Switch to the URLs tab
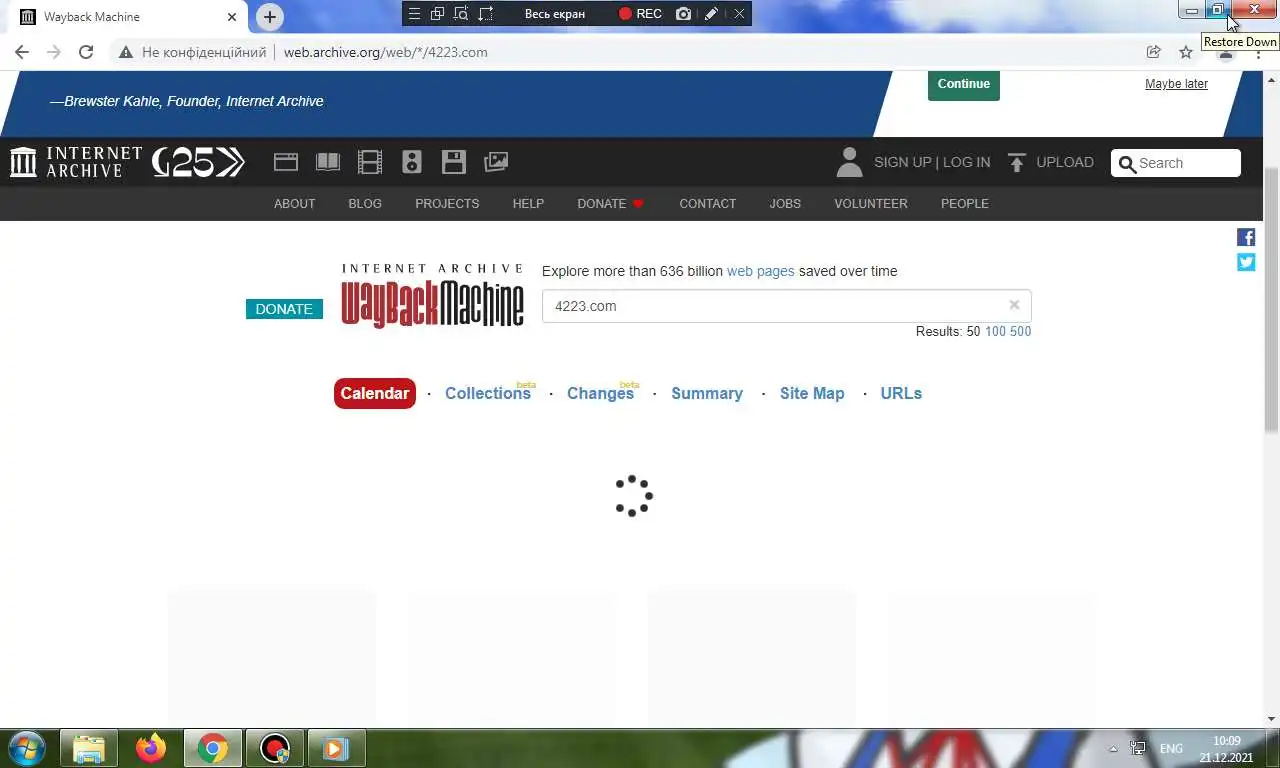 pyautogui.click(x=901, y=393)
